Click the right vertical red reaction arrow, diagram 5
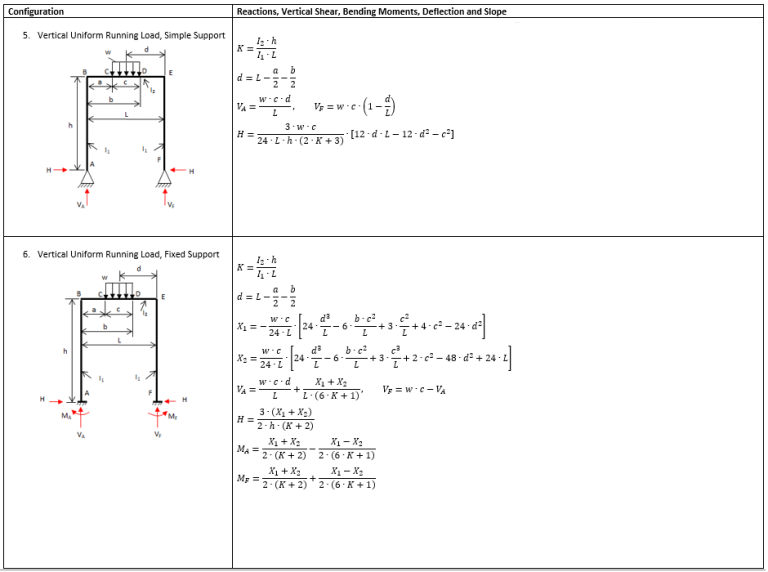768x572 pixels. [x=164, y=195]
